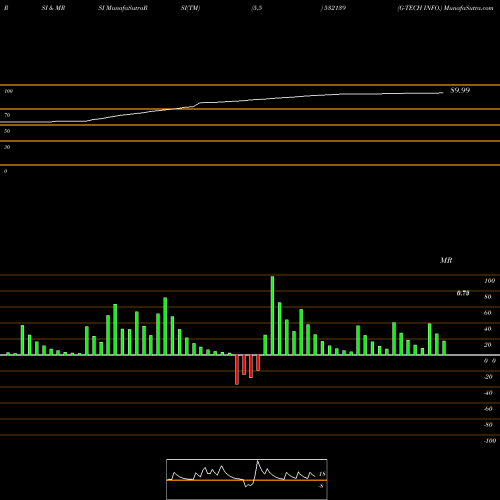Click the -60 label on MRSI axis

click(x=488, y=409)
